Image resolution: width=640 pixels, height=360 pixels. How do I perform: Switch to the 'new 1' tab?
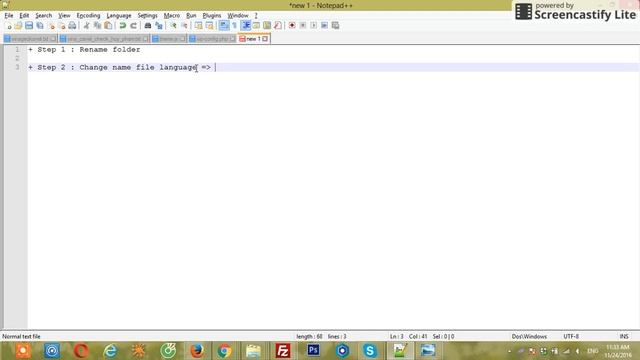[253, 39]
